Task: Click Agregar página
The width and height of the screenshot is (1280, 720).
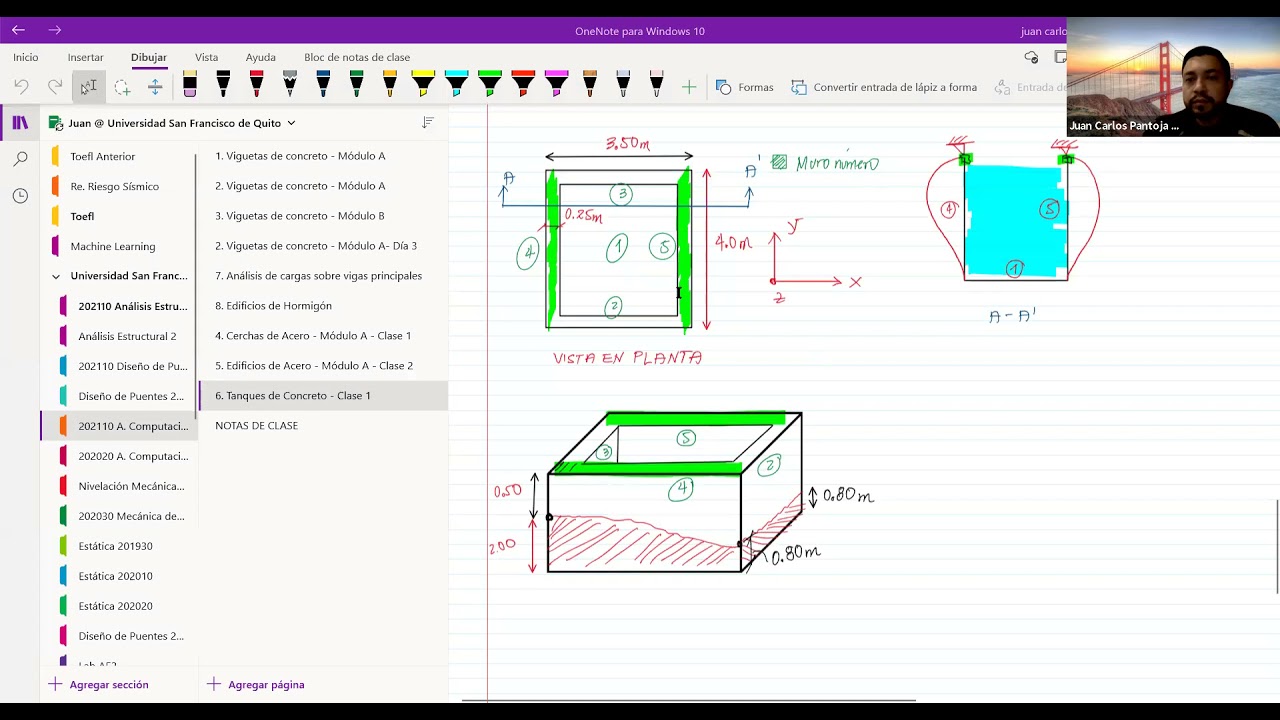Action: pyautogui.click(x=255, y=685)
